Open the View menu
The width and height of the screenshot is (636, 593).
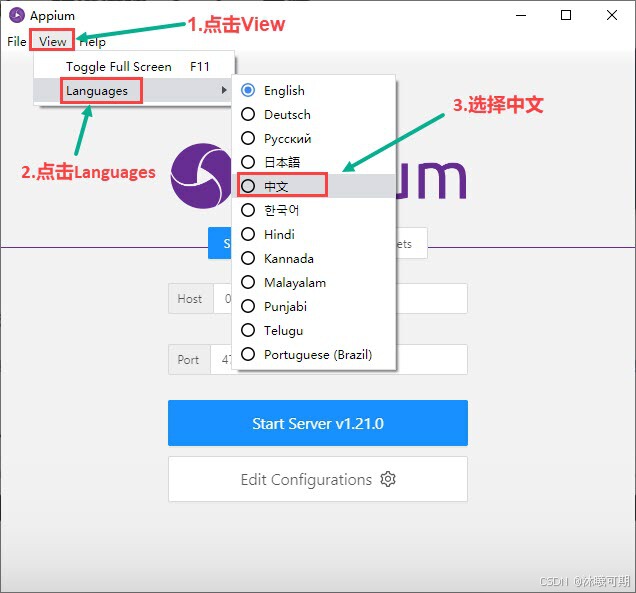(x=52, y=41)
